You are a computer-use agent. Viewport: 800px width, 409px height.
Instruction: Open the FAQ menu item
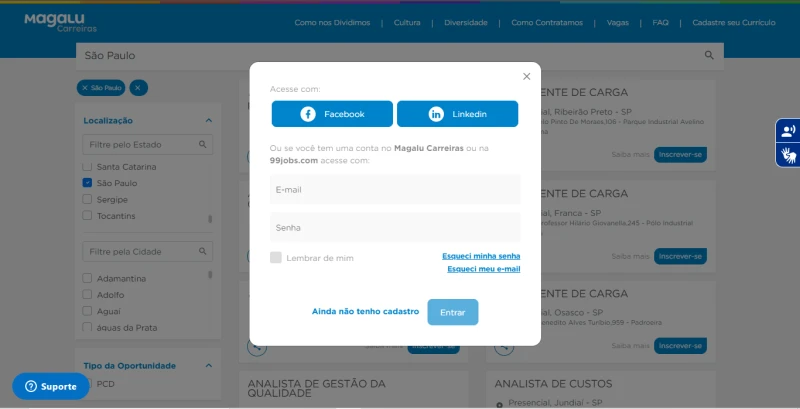click(x=660, y=22)
